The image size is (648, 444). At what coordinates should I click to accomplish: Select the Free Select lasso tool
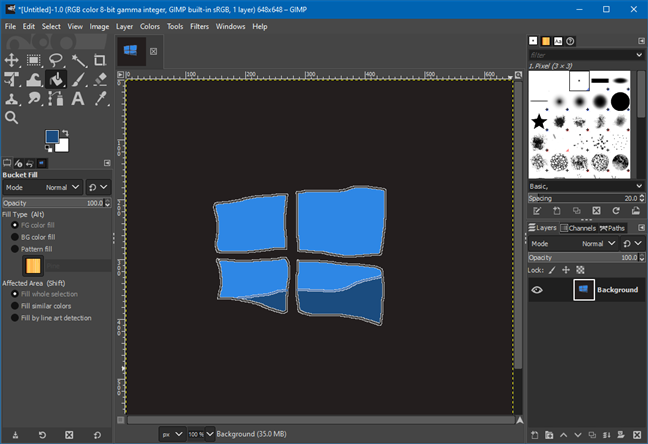coord(56,60)
